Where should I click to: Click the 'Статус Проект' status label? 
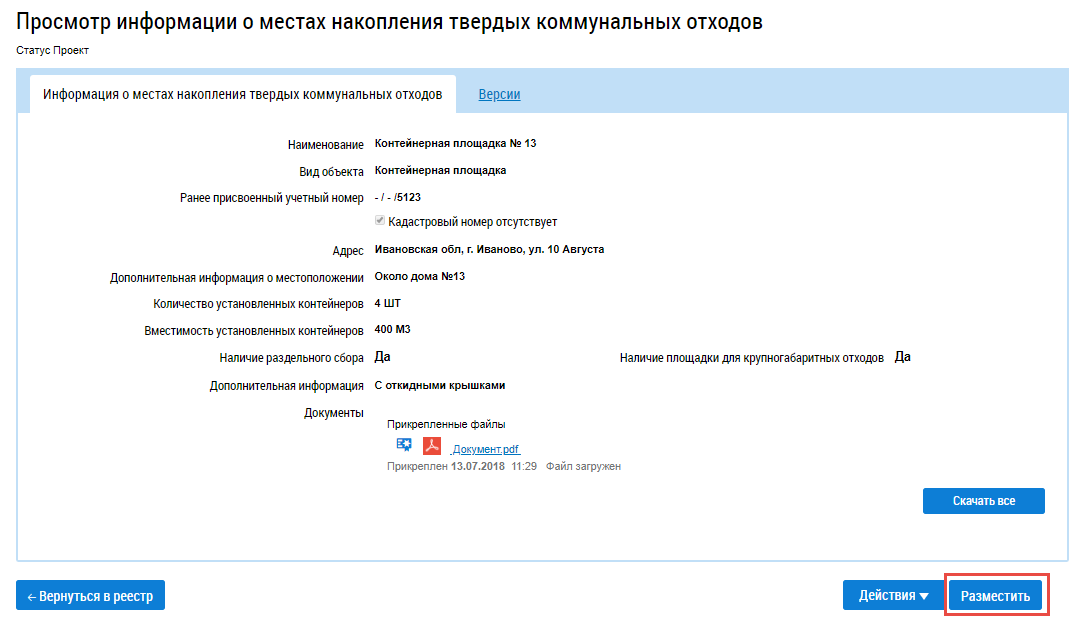pos(52,50)
